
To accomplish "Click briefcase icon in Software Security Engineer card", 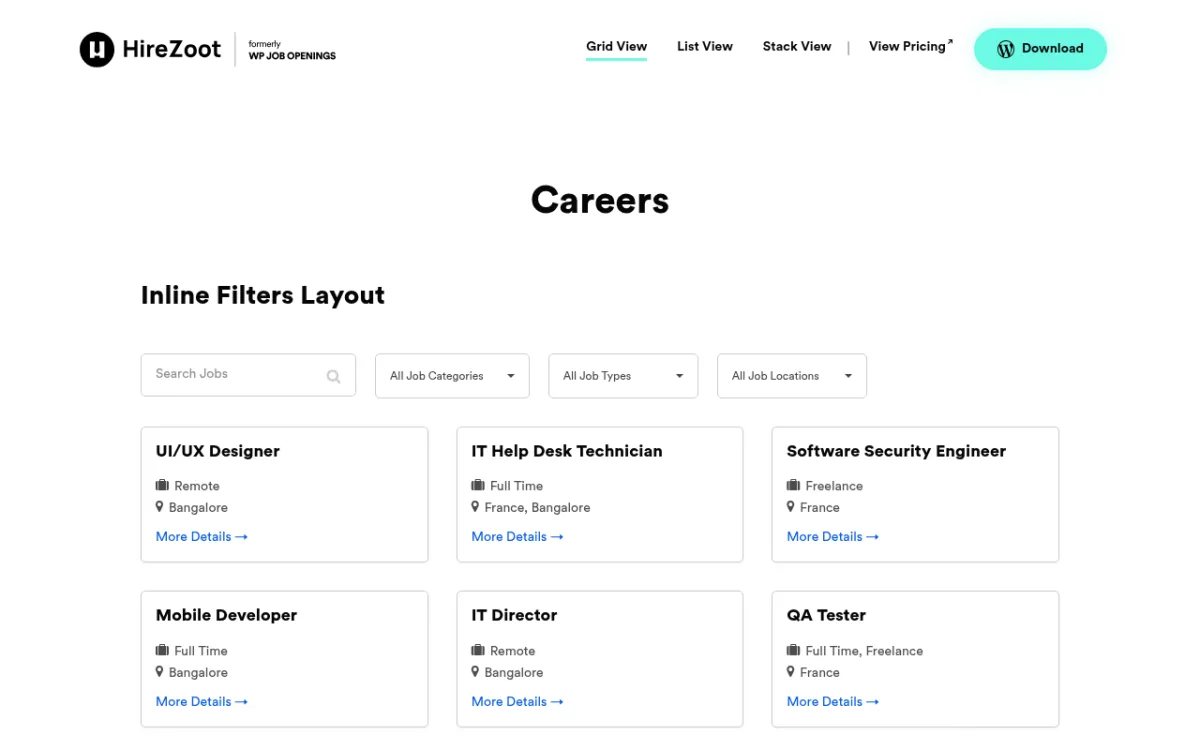I will (x=793, y=485).
